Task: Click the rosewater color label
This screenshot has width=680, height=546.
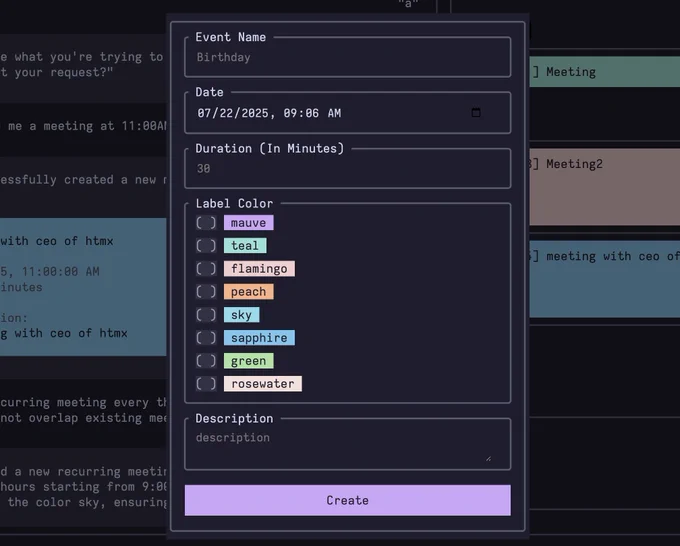Action: pos(263,384)
